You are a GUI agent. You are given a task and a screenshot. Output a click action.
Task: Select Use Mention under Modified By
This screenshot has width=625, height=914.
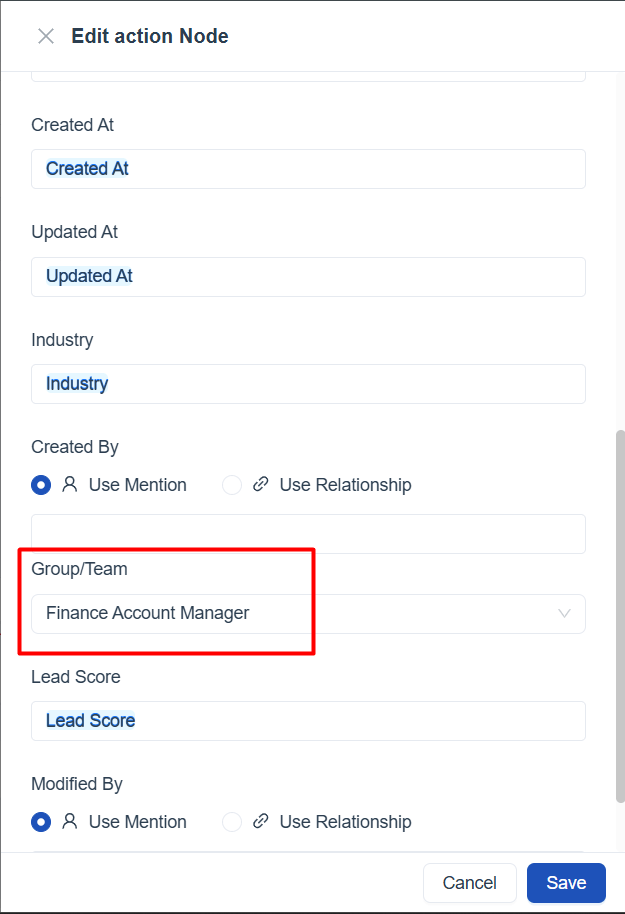(41, 822)
